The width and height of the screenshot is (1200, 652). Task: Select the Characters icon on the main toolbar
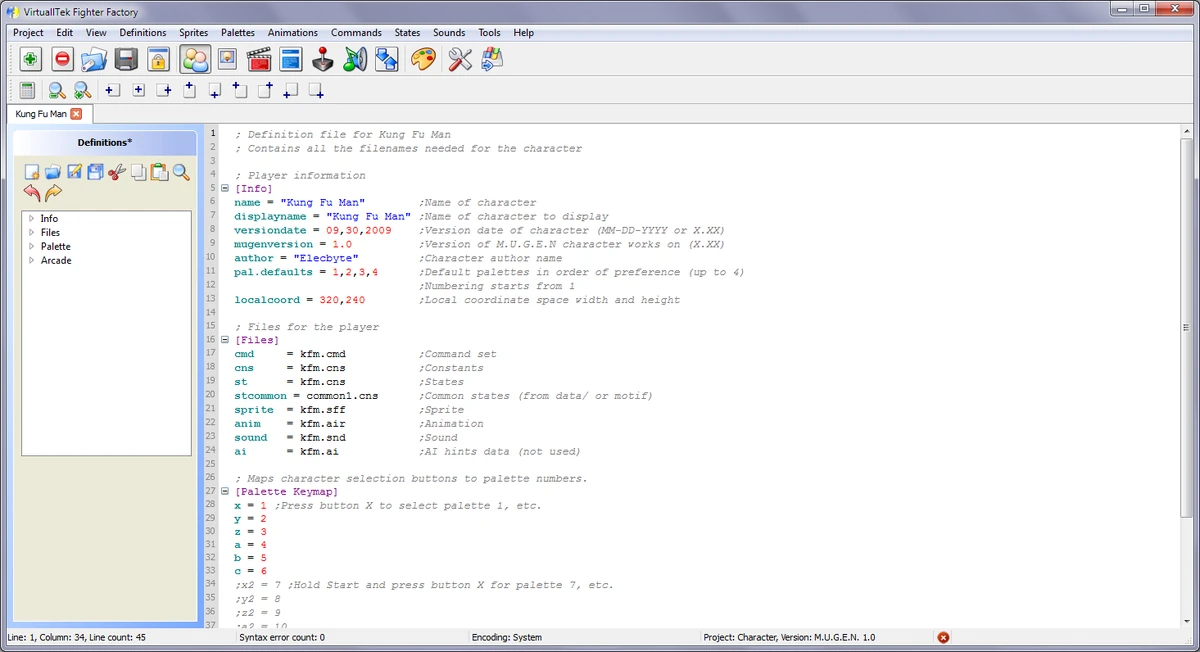coord(194,59)
